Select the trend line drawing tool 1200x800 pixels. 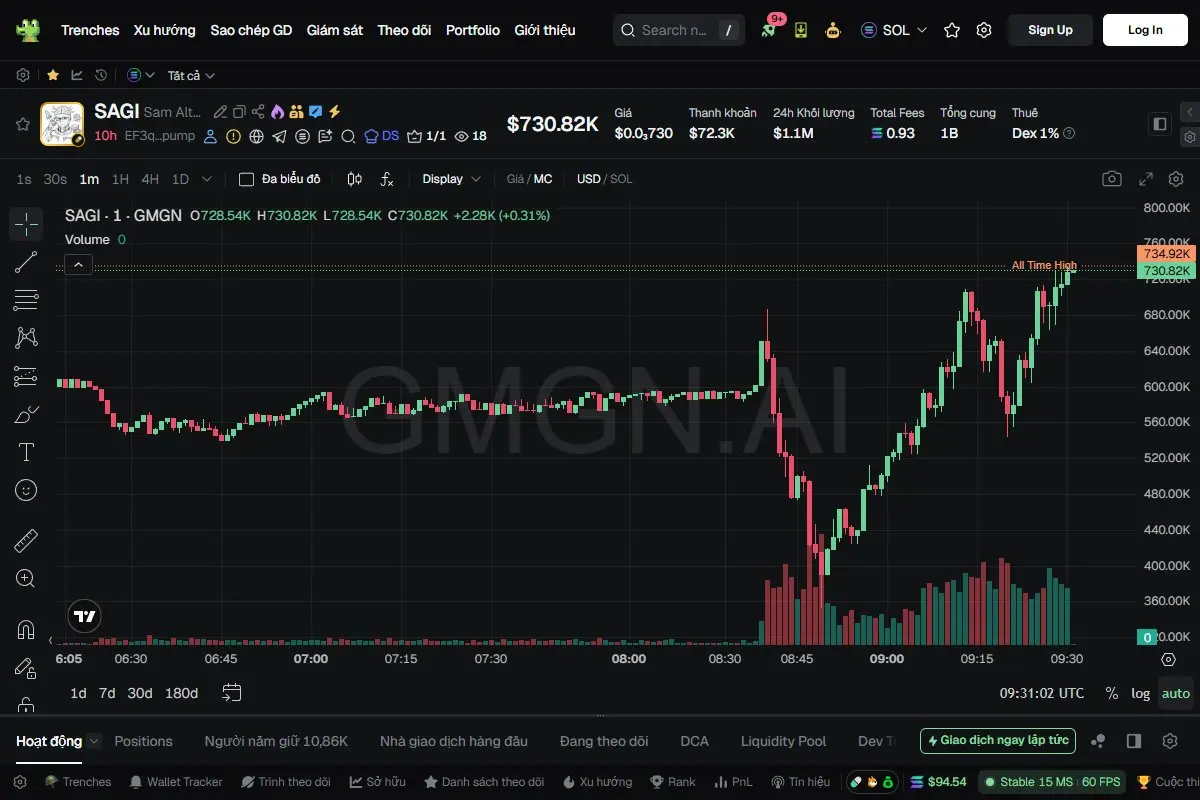point(26,262)
